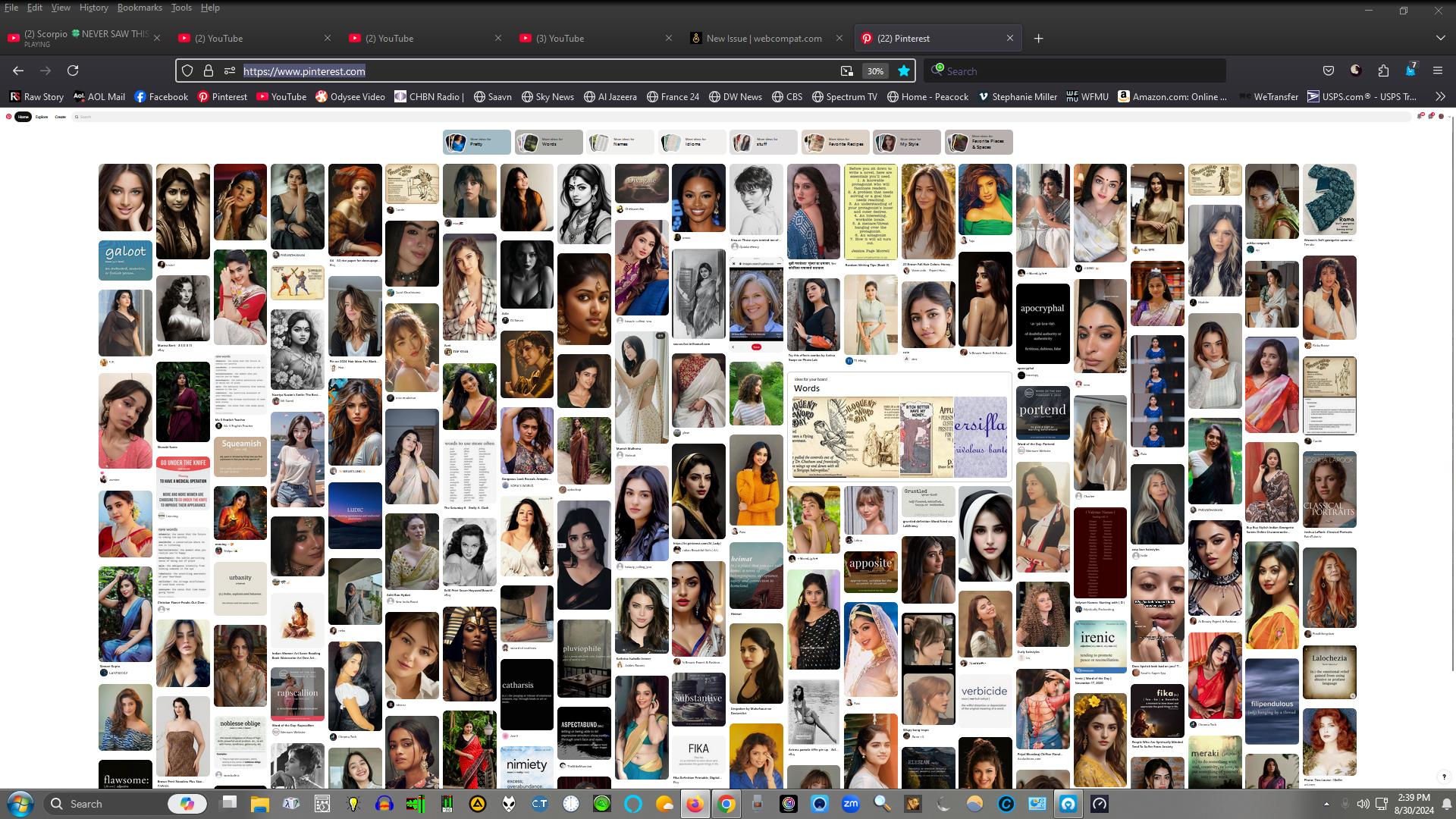Open the 'verbicide' word pin
Image resolution: width=1456 pixels, height=819 pixels.
click(985, 699)
